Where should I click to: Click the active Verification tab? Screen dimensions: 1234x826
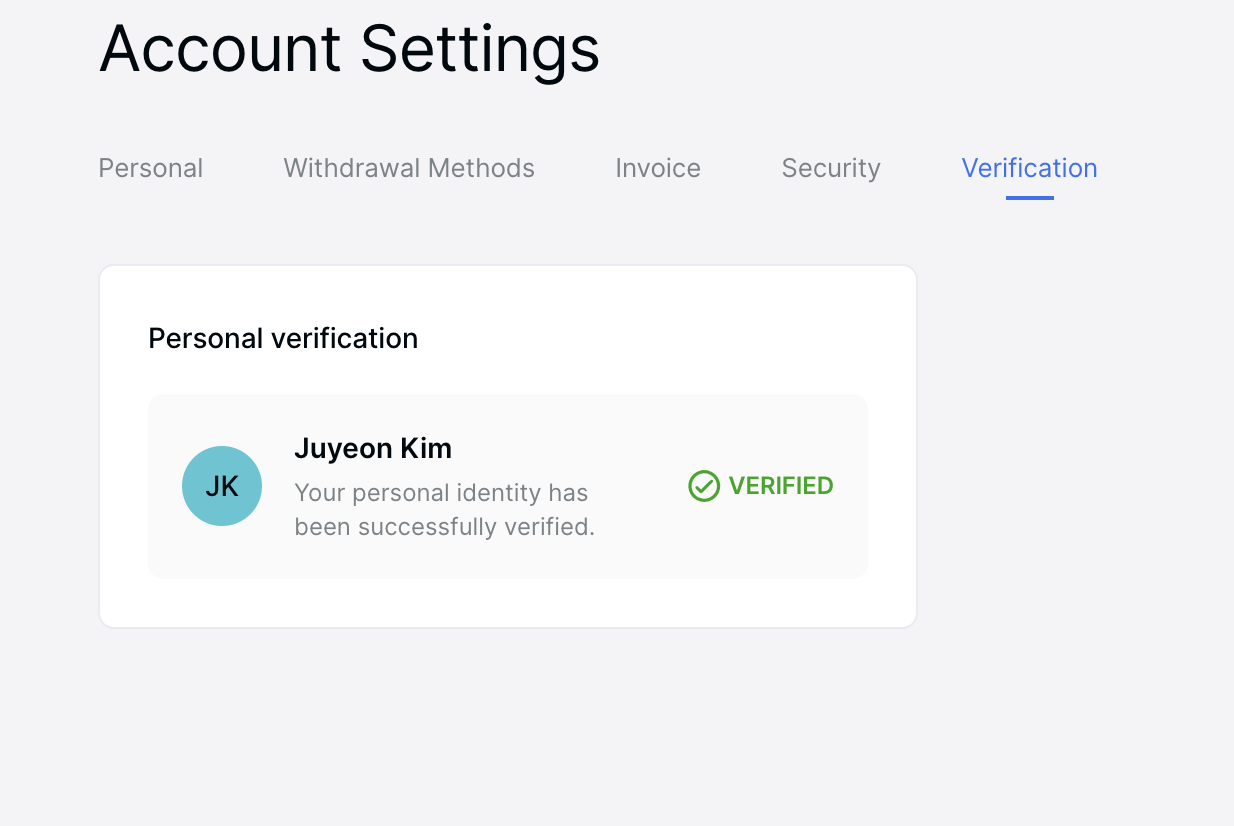coord(1030,168)
